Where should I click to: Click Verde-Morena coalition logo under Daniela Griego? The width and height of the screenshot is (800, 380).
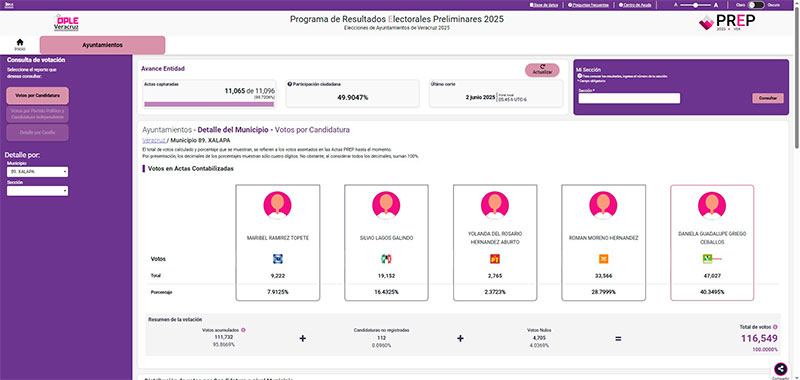pos(712,259)
